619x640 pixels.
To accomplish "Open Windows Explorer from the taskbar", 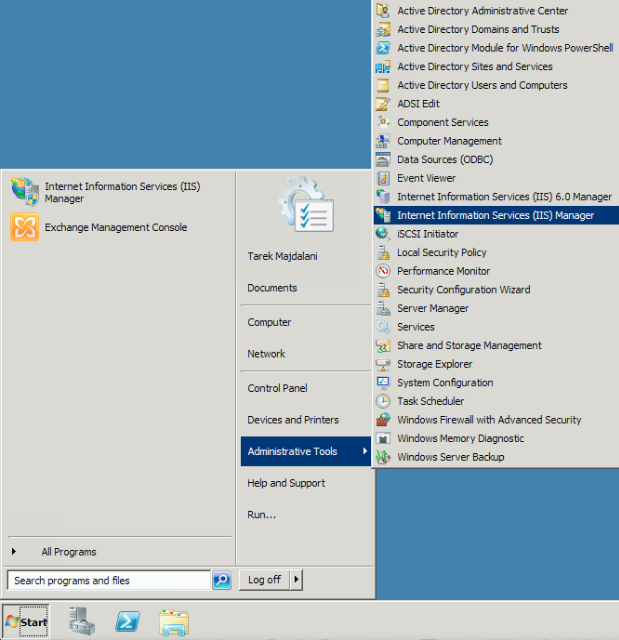I will point(174,622).
